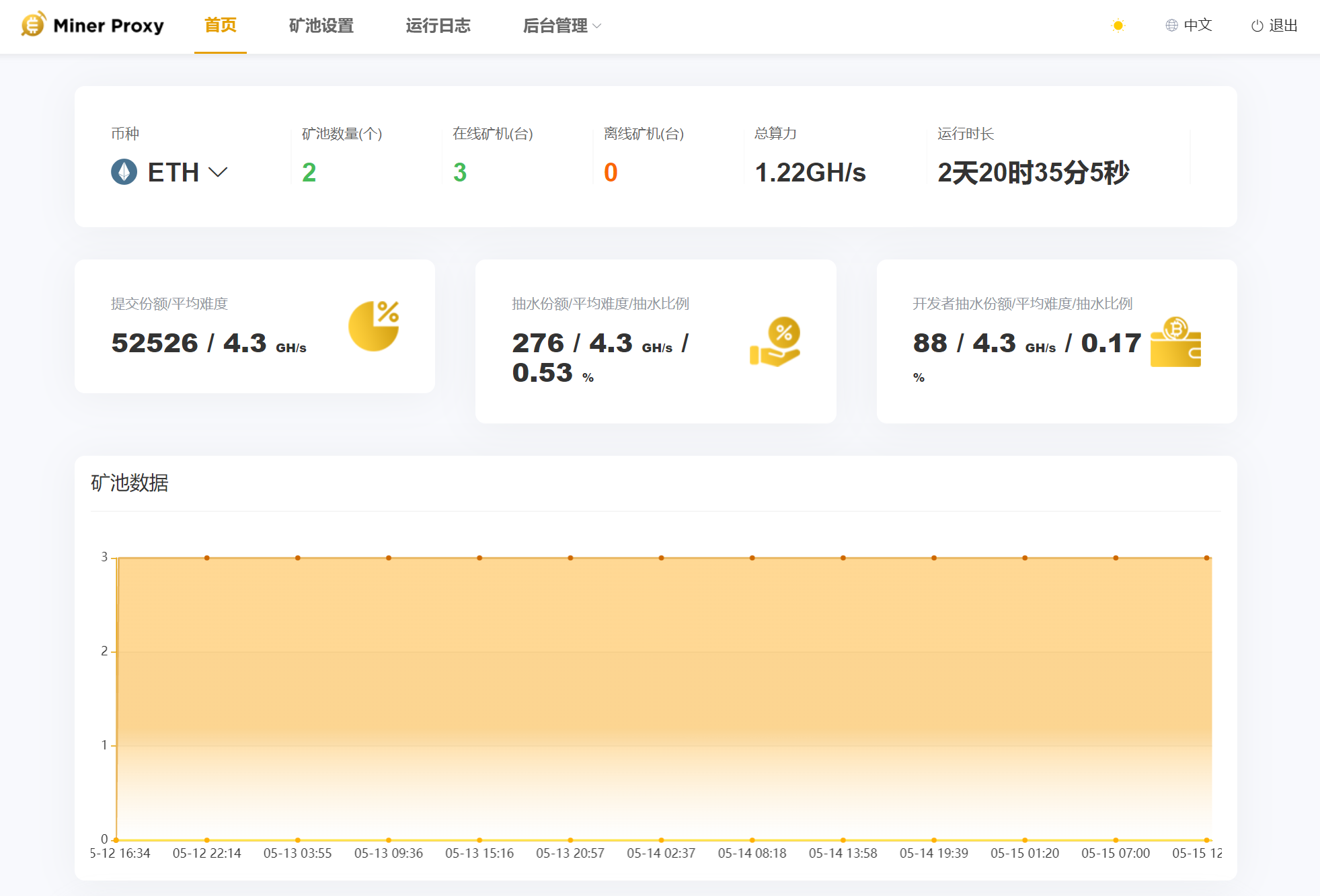Screen dimensions: 1320x896
Task: Click the Miner Proxy coin logo
Action: tap(33, 24)
